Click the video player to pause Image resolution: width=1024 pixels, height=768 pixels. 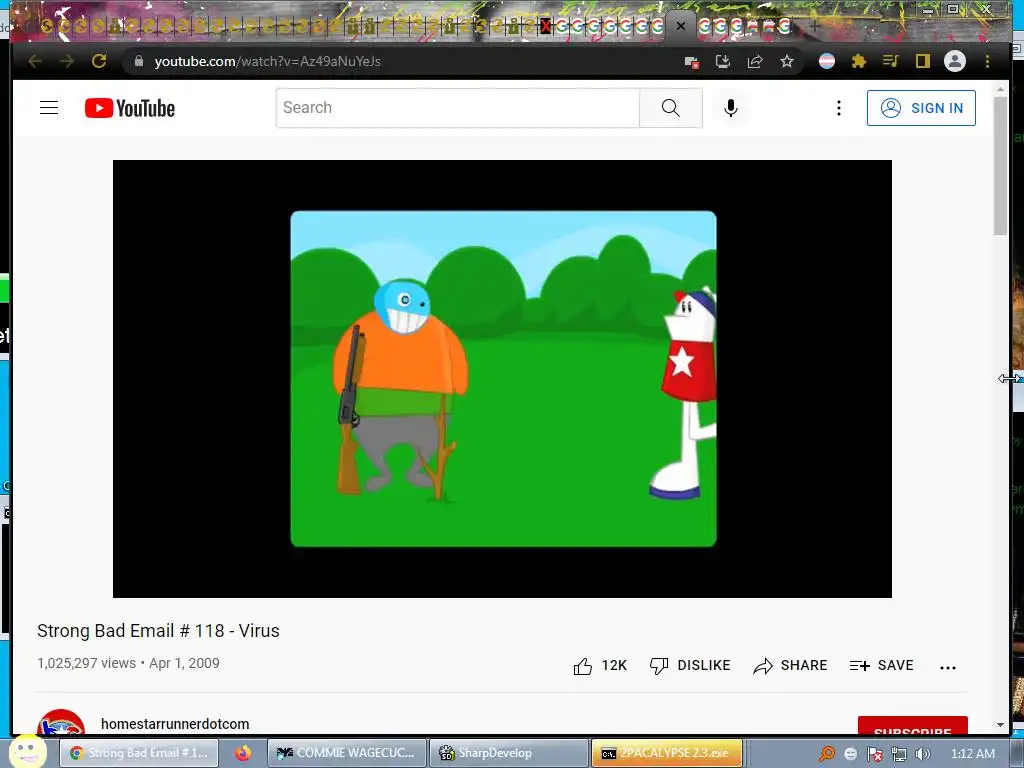(x=502, y=379)
